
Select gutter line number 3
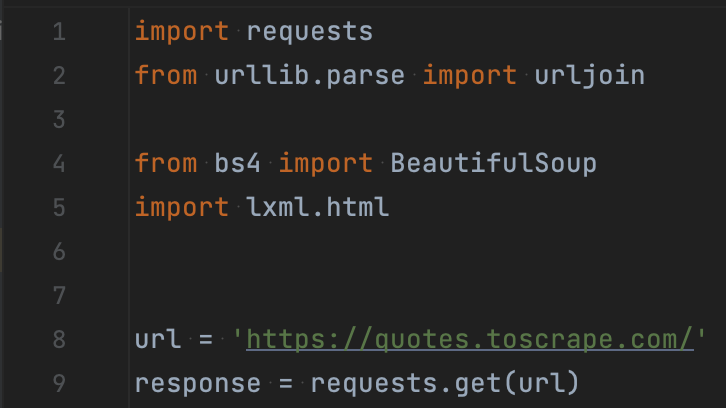(59, 119)
